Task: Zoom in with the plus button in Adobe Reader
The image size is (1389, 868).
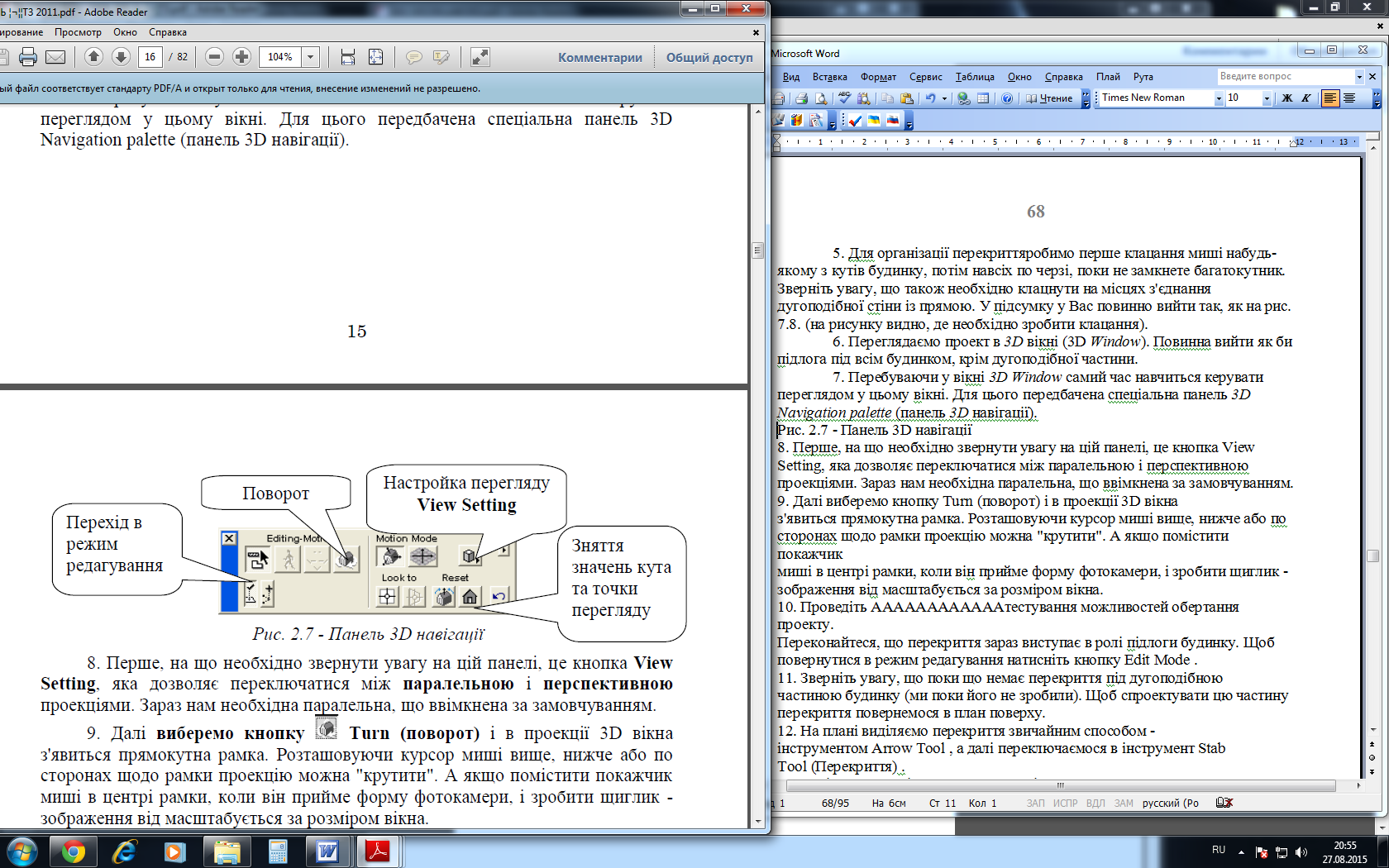Action: click(x=241, y=56)
